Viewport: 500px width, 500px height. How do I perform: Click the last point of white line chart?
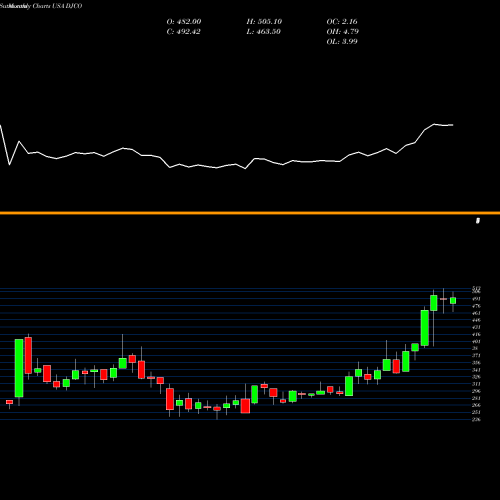pos(453,125)
